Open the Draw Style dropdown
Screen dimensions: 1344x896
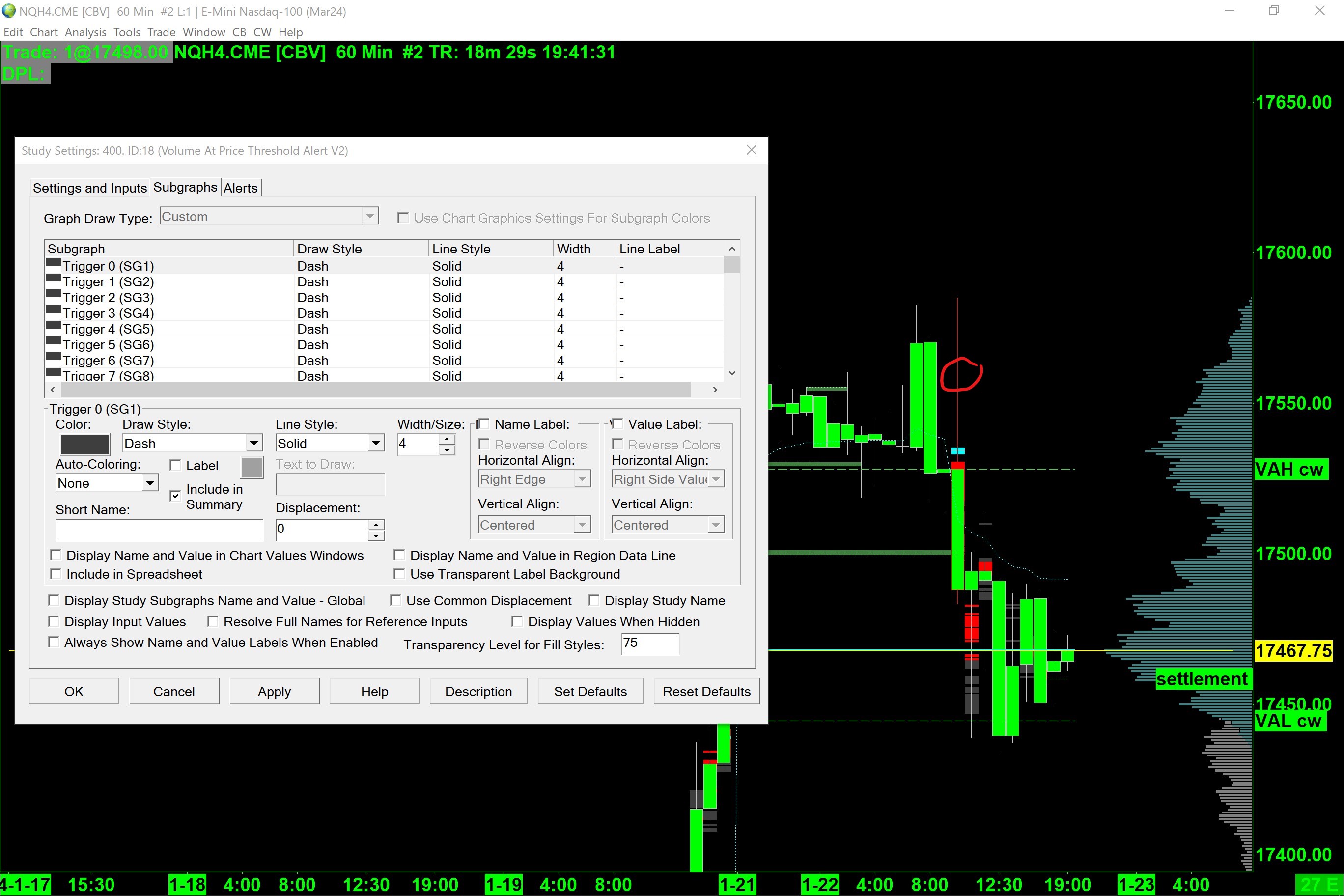[x=253, y=443]
